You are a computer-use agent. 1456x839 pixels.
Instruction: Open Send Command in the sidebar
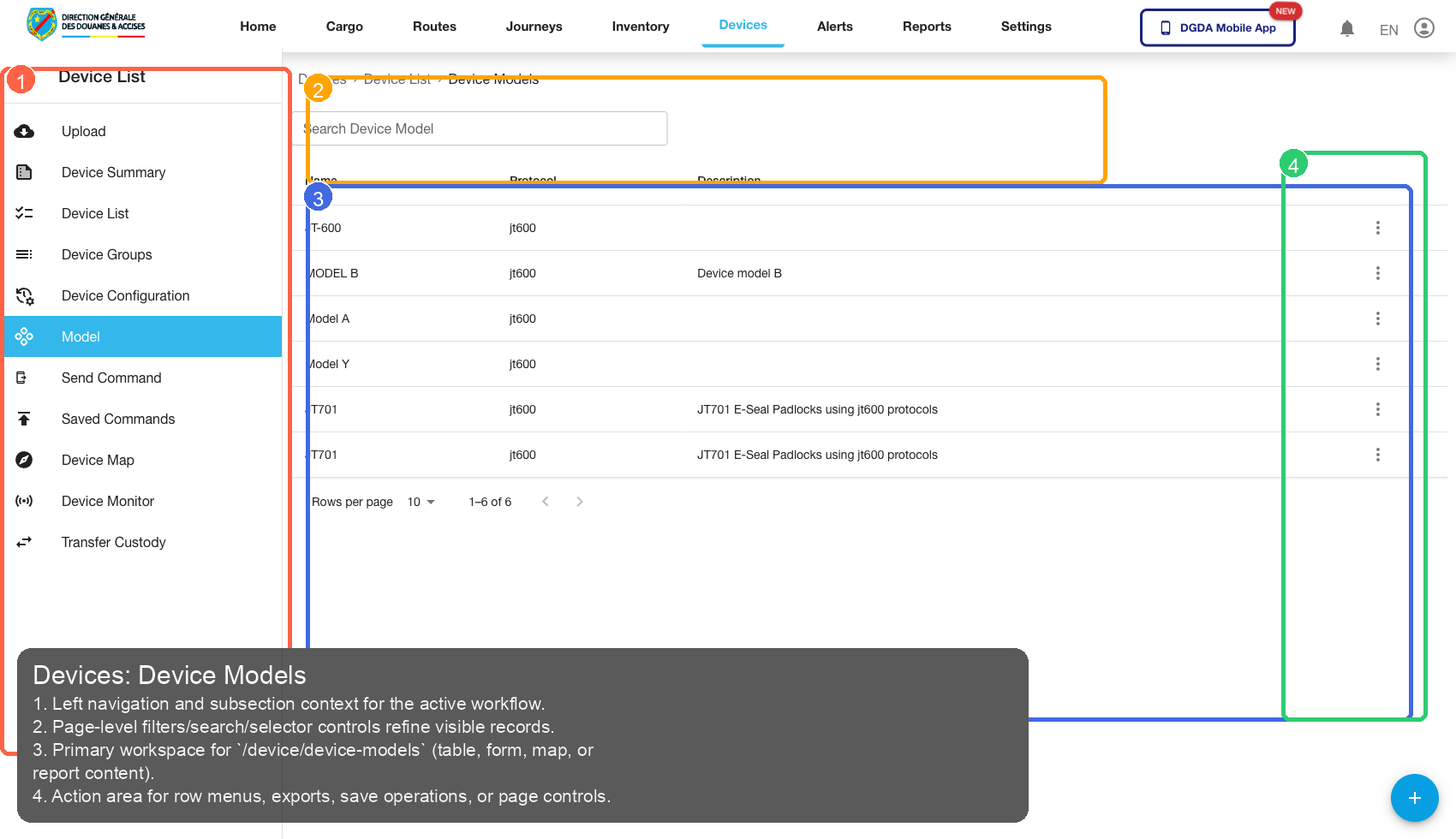tap(111, 378)
